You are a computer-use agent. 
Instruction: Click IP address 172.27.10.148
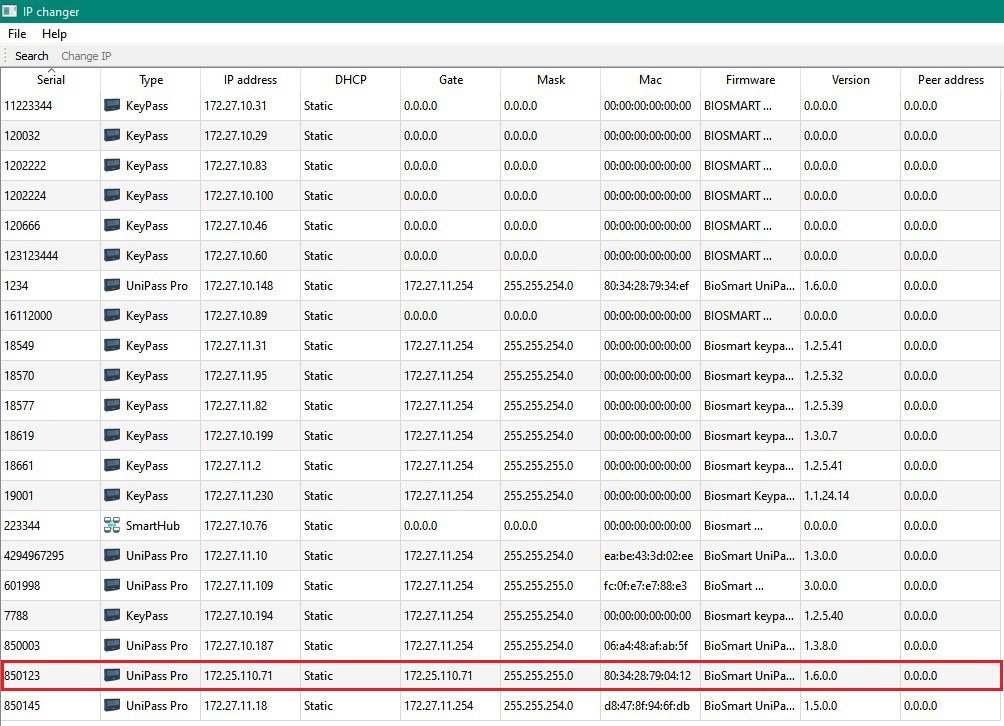click(x=239, y=286)
